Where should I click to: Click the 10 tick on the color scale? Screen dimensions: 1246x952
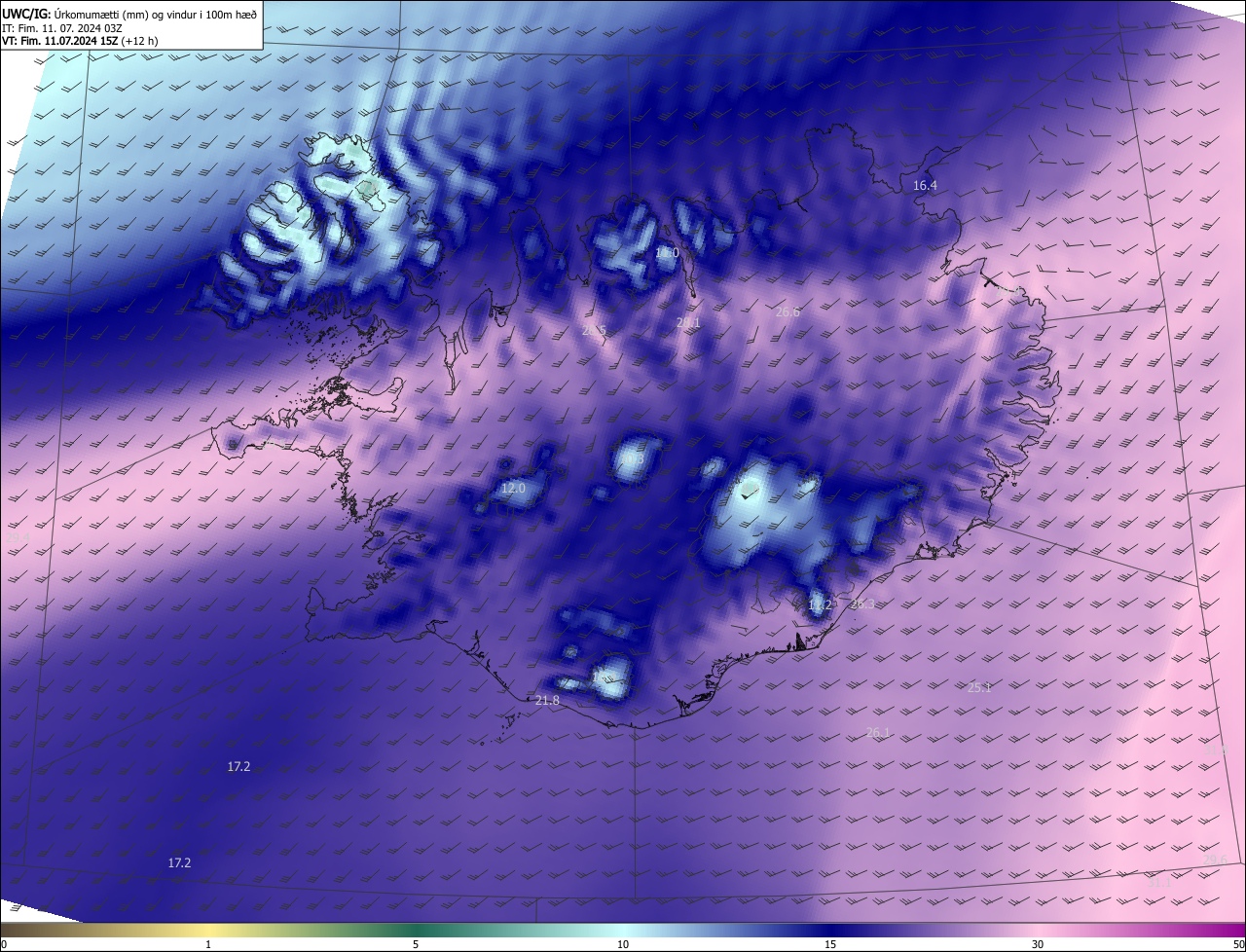click(x=623, y=944)
